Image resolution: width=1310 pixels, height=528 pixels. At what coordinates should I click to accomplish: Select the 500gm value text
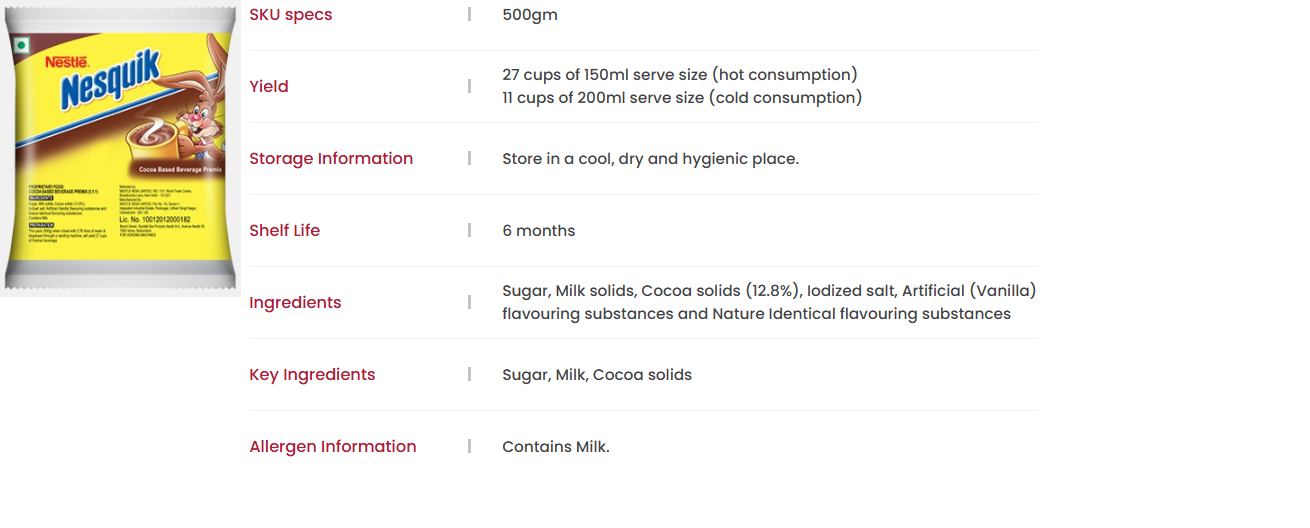(x=530, y=14)
